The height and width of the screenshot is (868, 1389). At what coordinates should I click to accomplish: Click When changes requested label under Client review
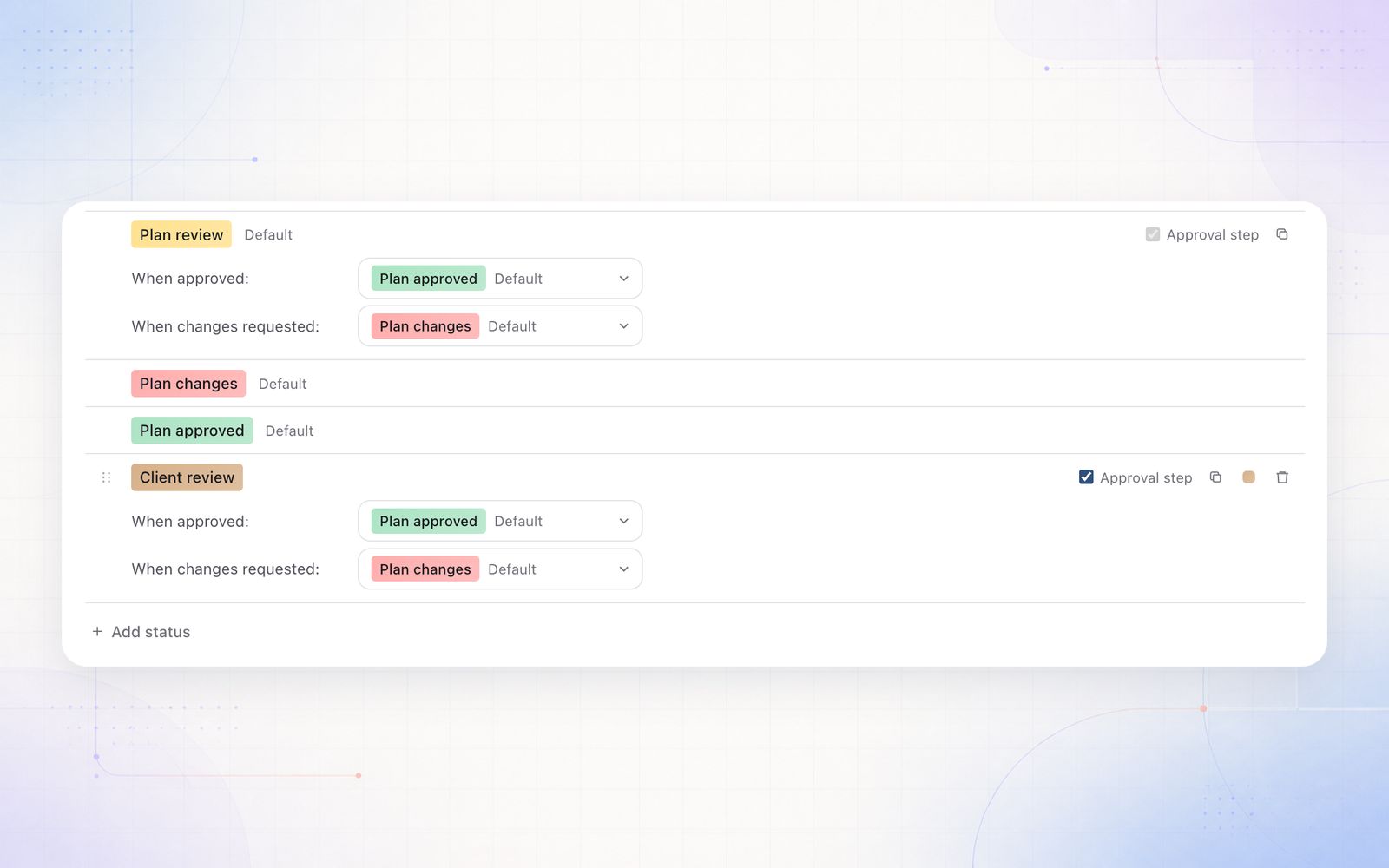point(226,569)
